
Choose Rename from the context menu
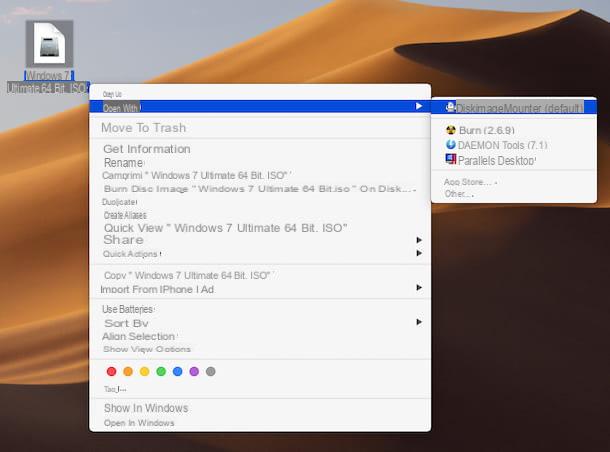(124, 163)
